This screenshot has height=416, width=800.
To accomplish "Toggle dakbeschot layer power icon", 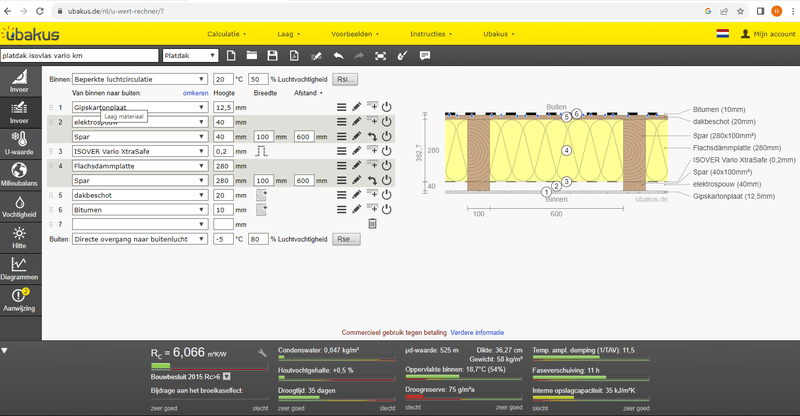I will [387, 194].
